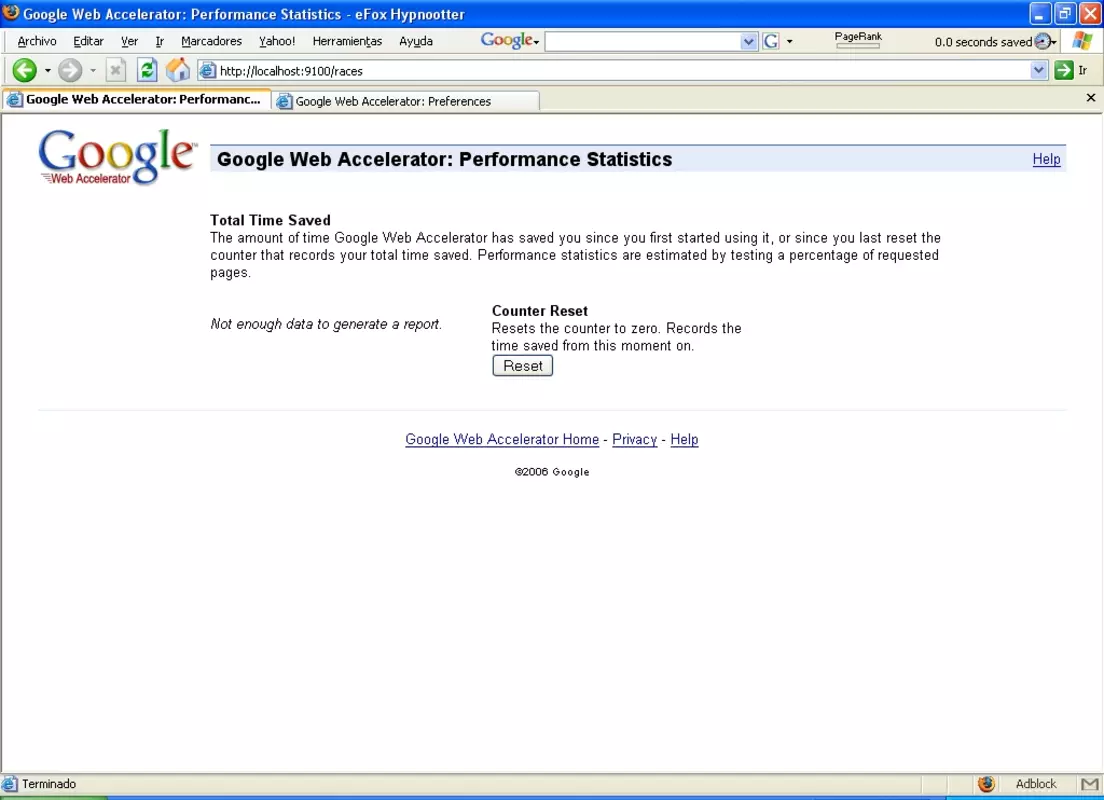
Task: Expand the Google search box dropdown
Action: [748, 42]
